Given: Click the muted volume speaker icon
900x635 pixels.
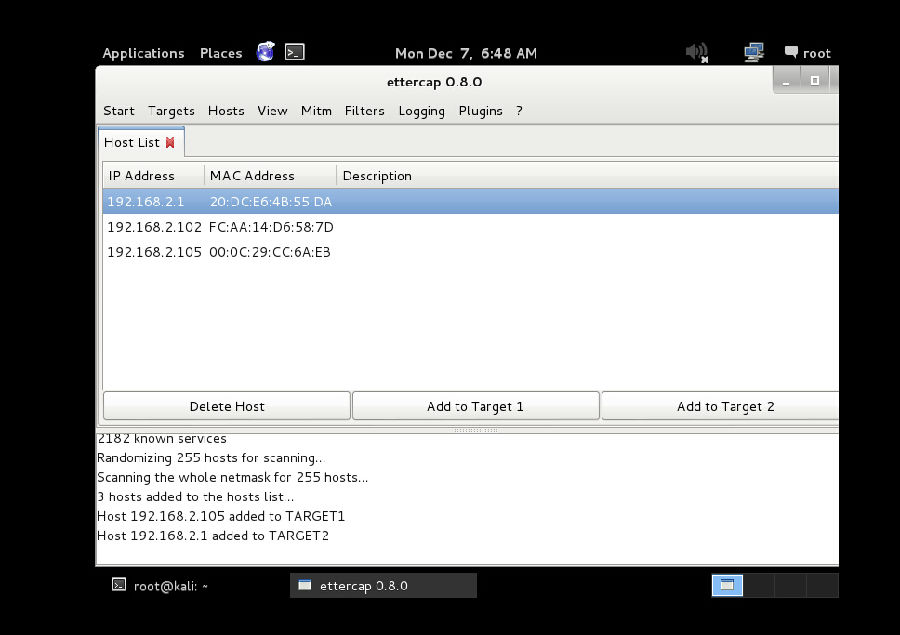Looking at the screenshot, I should pyautogui.click(x=697, y=53).
